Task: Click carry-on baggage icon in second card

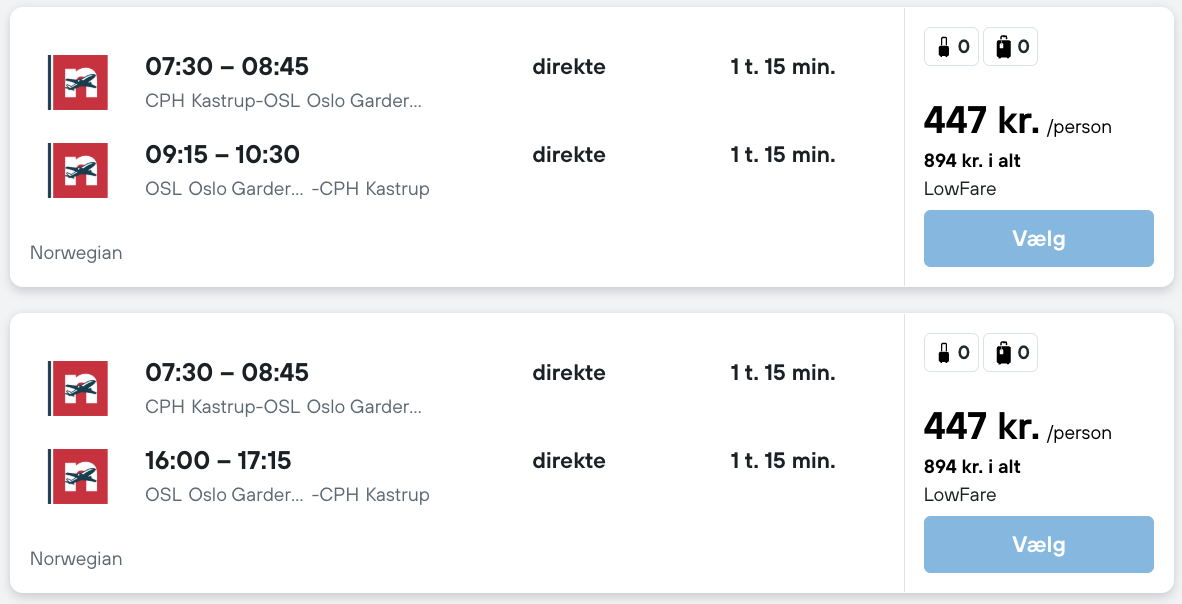Action: point(943,352)
